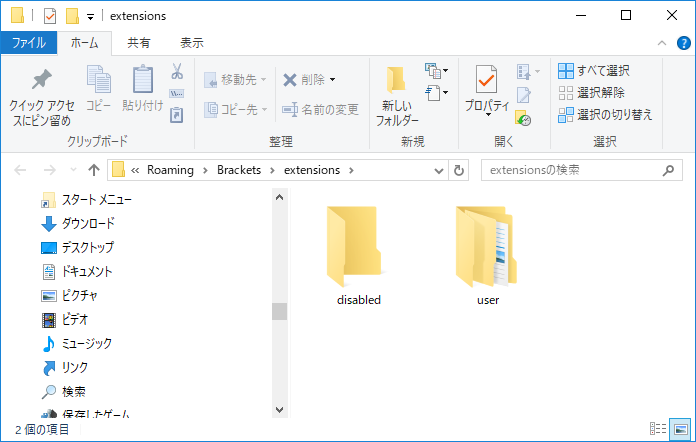
Task: Open the ファイル menu tab
Action: point(28,43)
